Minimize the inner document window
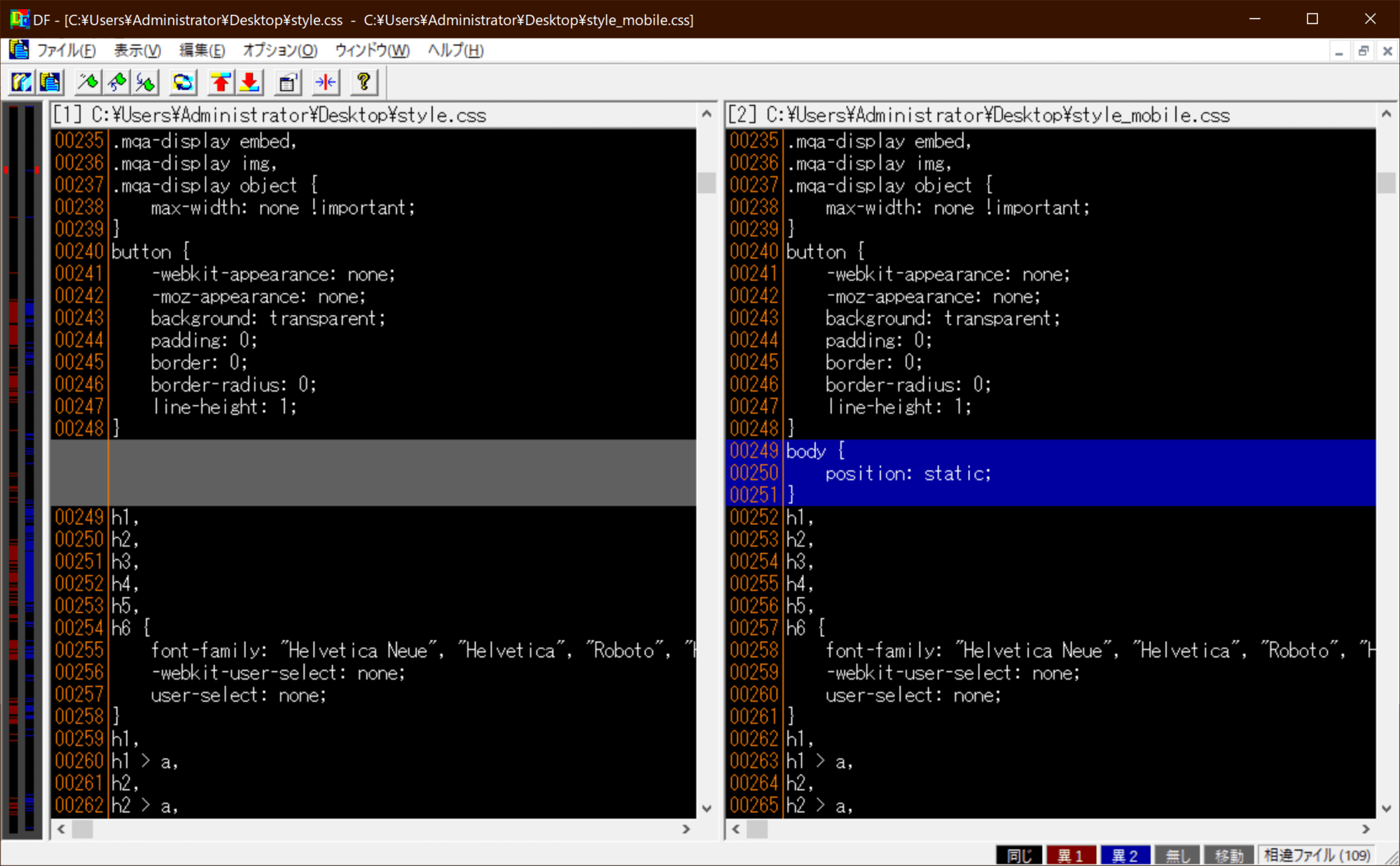 point(1339,51)
